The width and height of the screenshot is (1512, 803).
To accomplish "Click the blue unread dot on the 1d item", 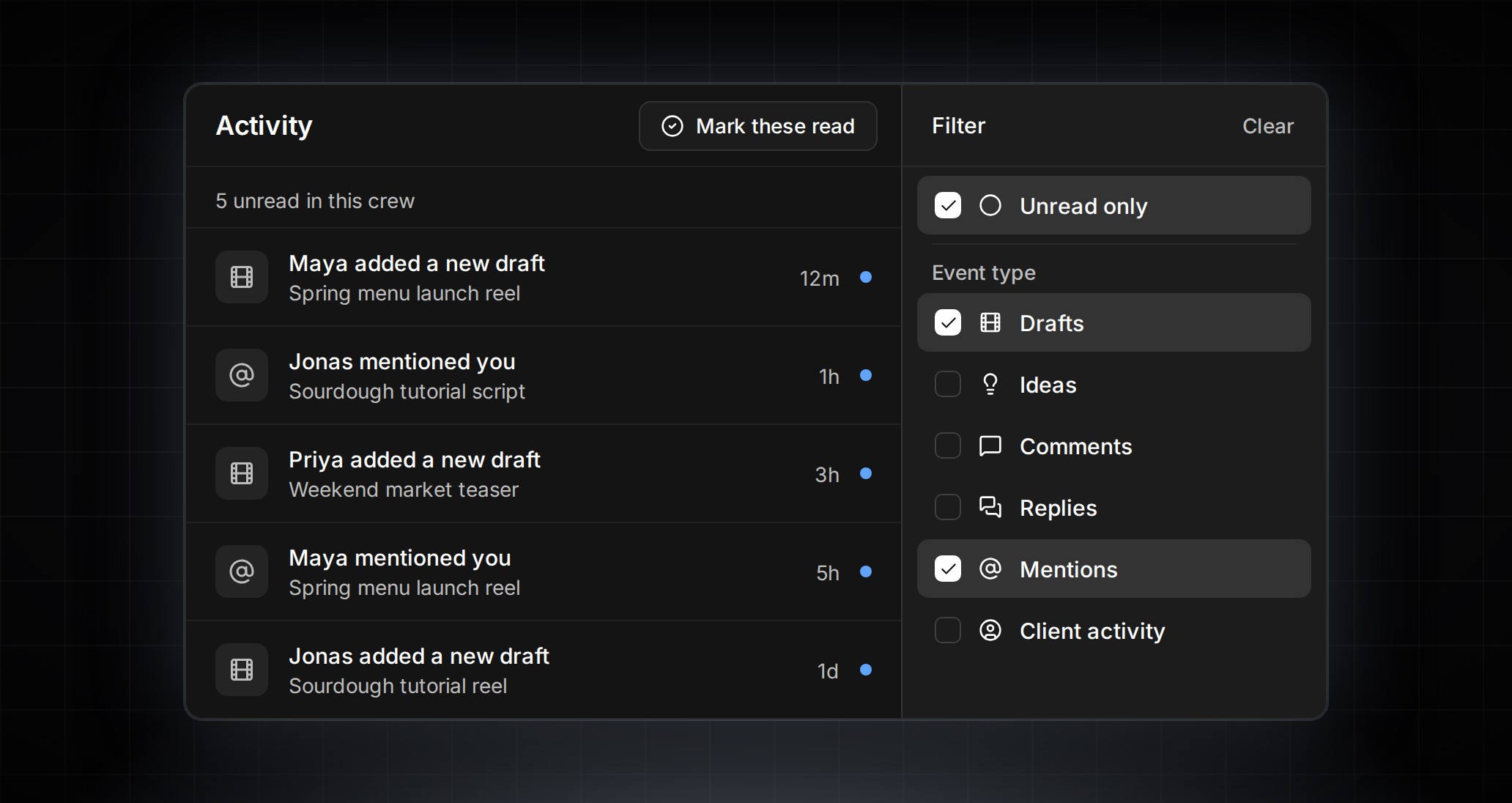I will click(866, 670).
